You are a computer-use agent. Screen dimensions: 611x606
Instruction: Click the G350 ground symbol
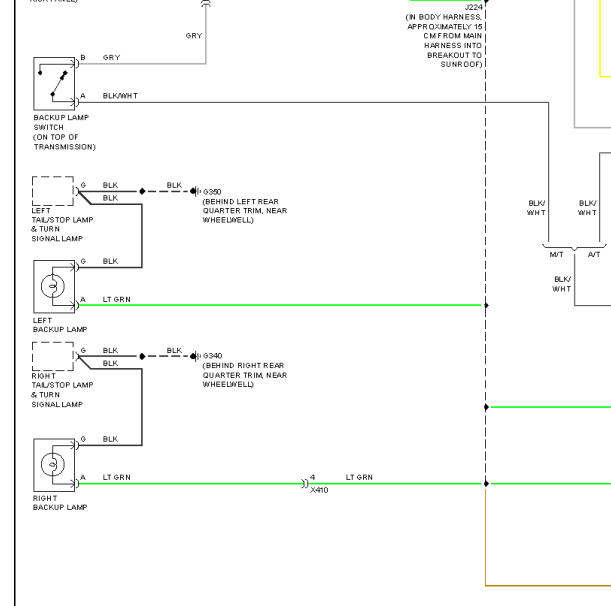click(x=196, y=191)
